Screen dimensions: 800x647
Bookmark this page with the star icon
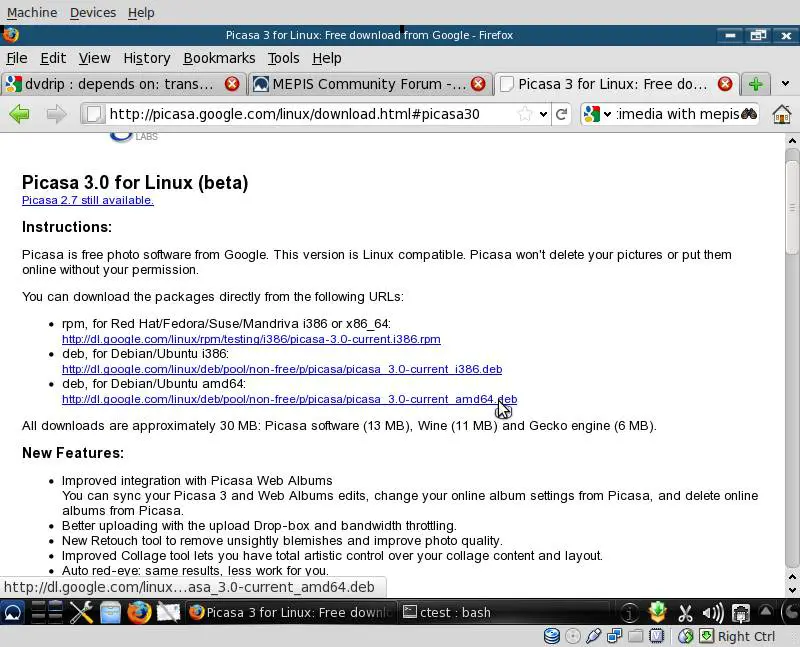coord(524,114)
